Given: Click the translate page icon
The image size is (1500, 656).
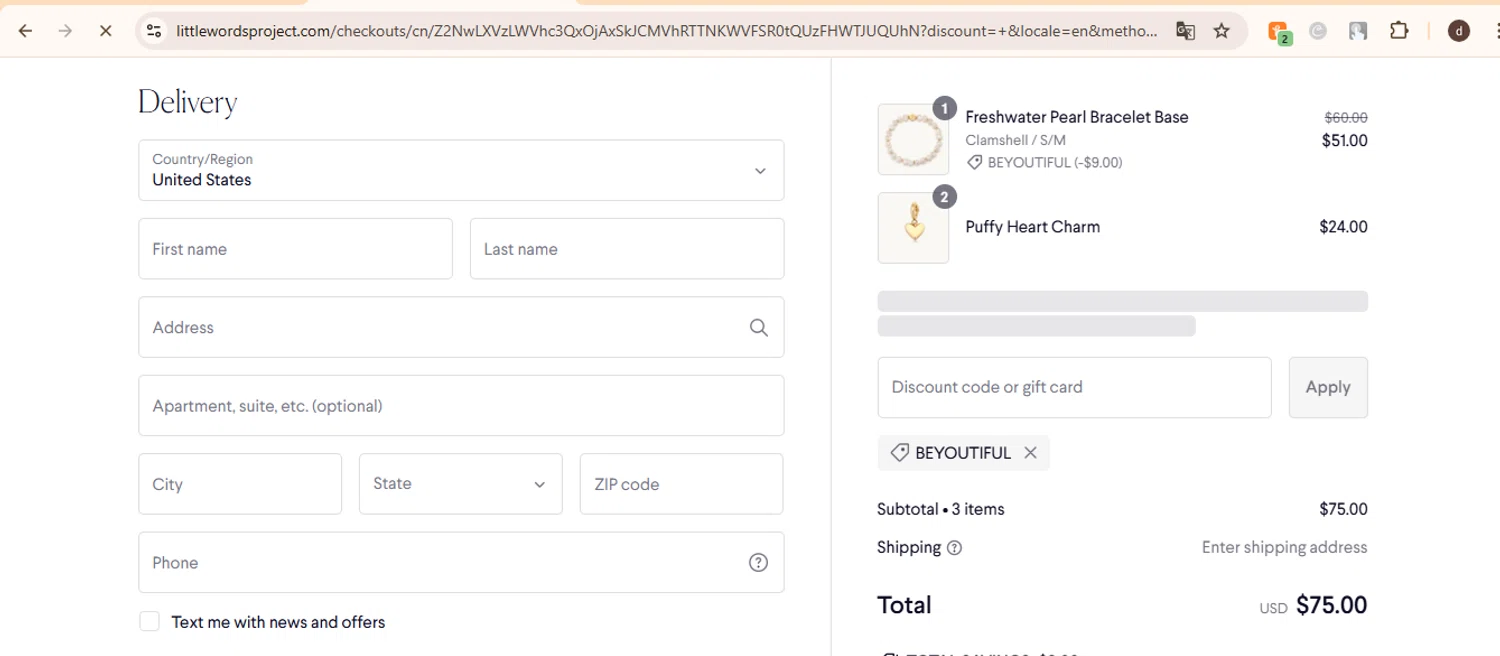Looking at the screenshot, I should [1185, 31].
